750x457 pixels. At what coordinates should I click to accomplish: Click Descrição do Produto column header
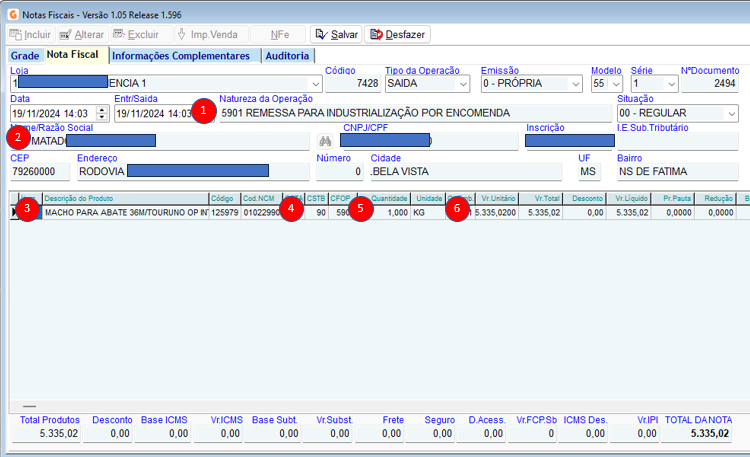[x=126, y=198]
